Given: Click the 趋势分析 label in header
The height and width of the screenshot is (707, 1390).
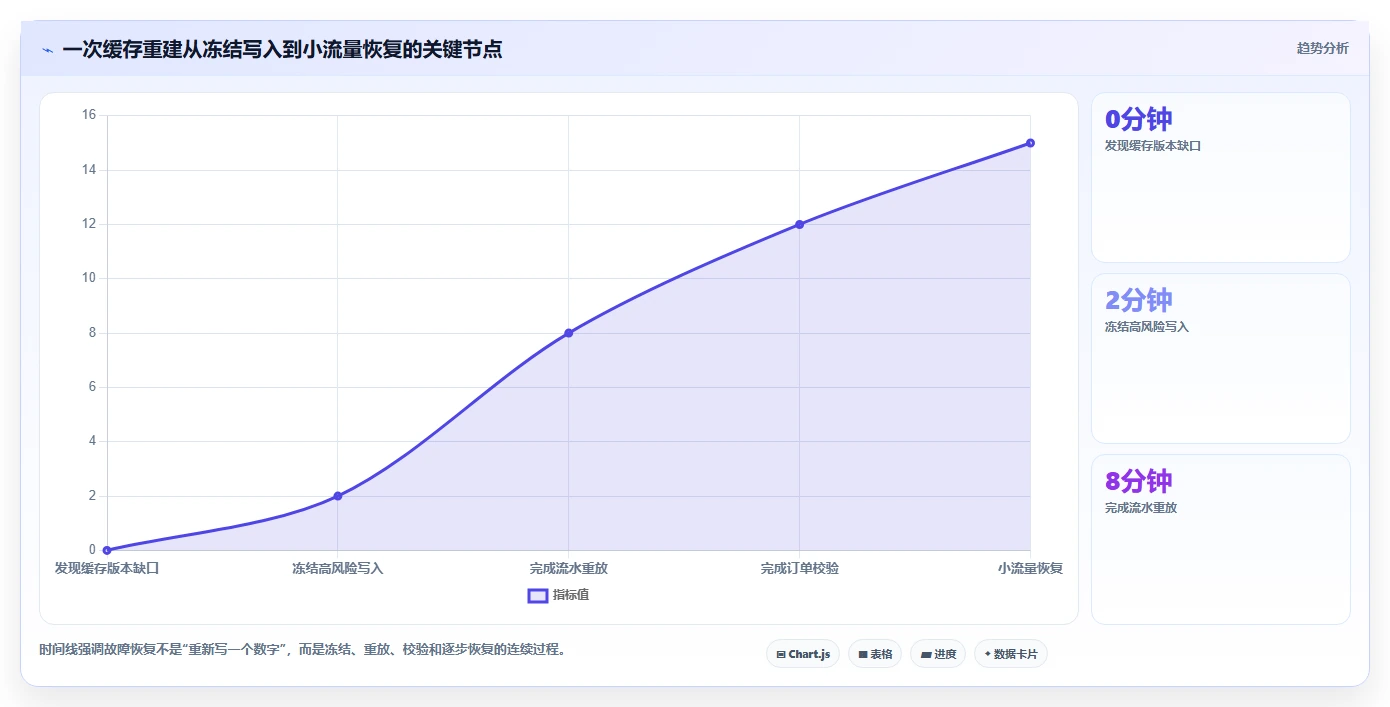Looking at the screenshot, I should click(1322, 48).
